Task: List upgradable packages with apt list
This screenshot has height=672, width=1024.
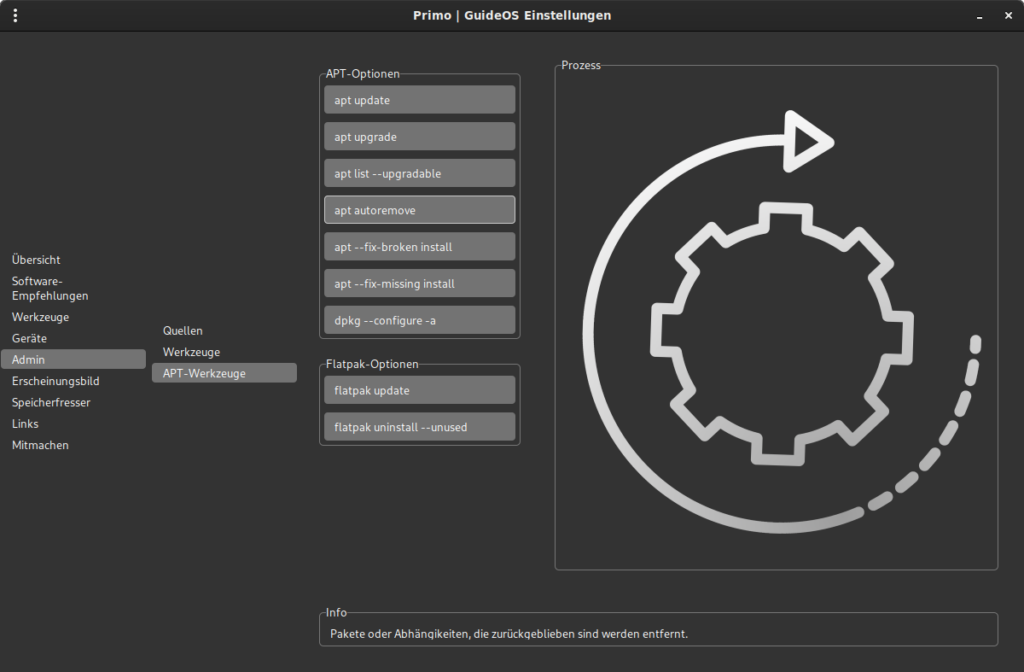Action: 419,173
